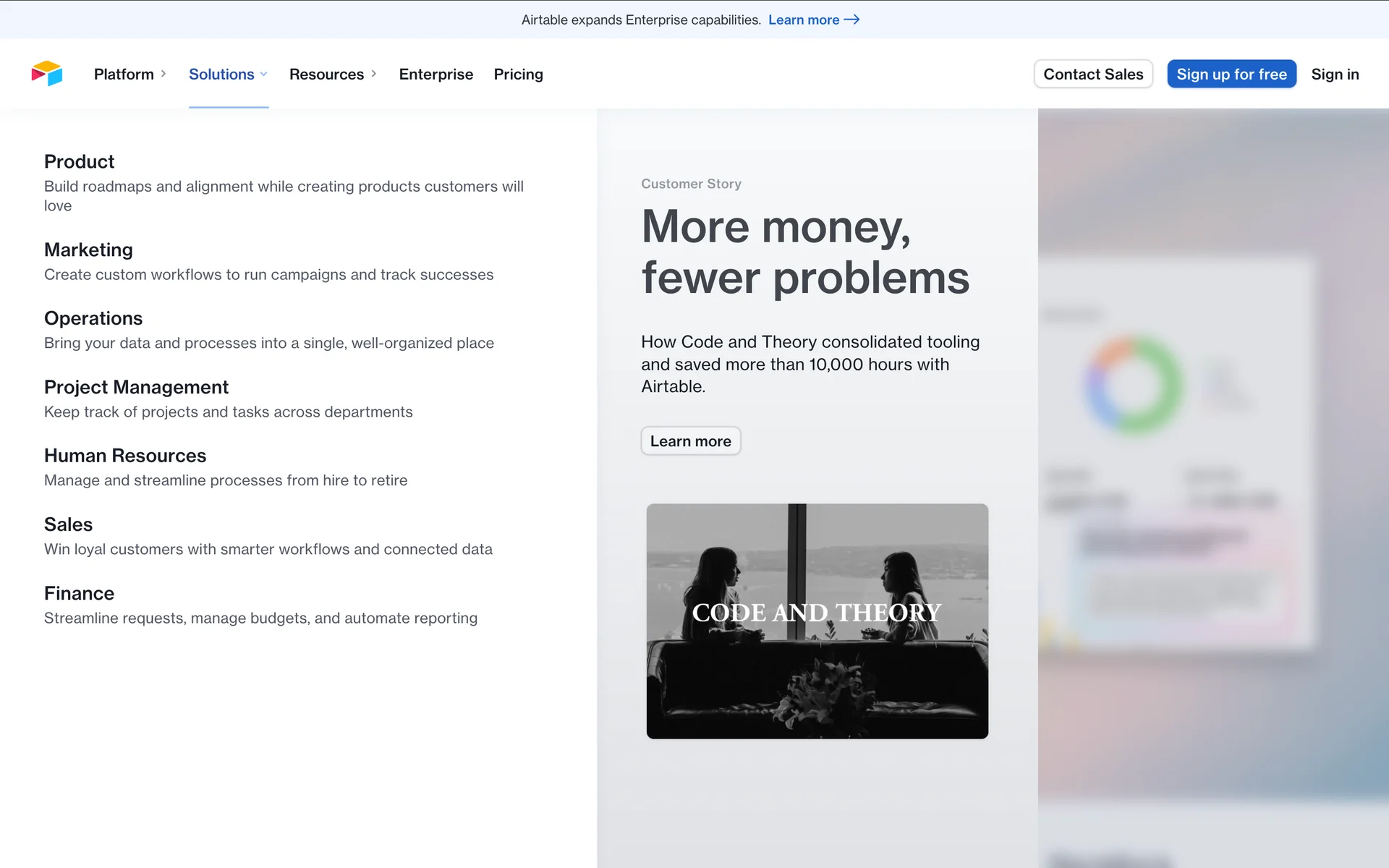1389x868 pixels.
Task: Choose the Operations solution entry
Action: point(93,318)
